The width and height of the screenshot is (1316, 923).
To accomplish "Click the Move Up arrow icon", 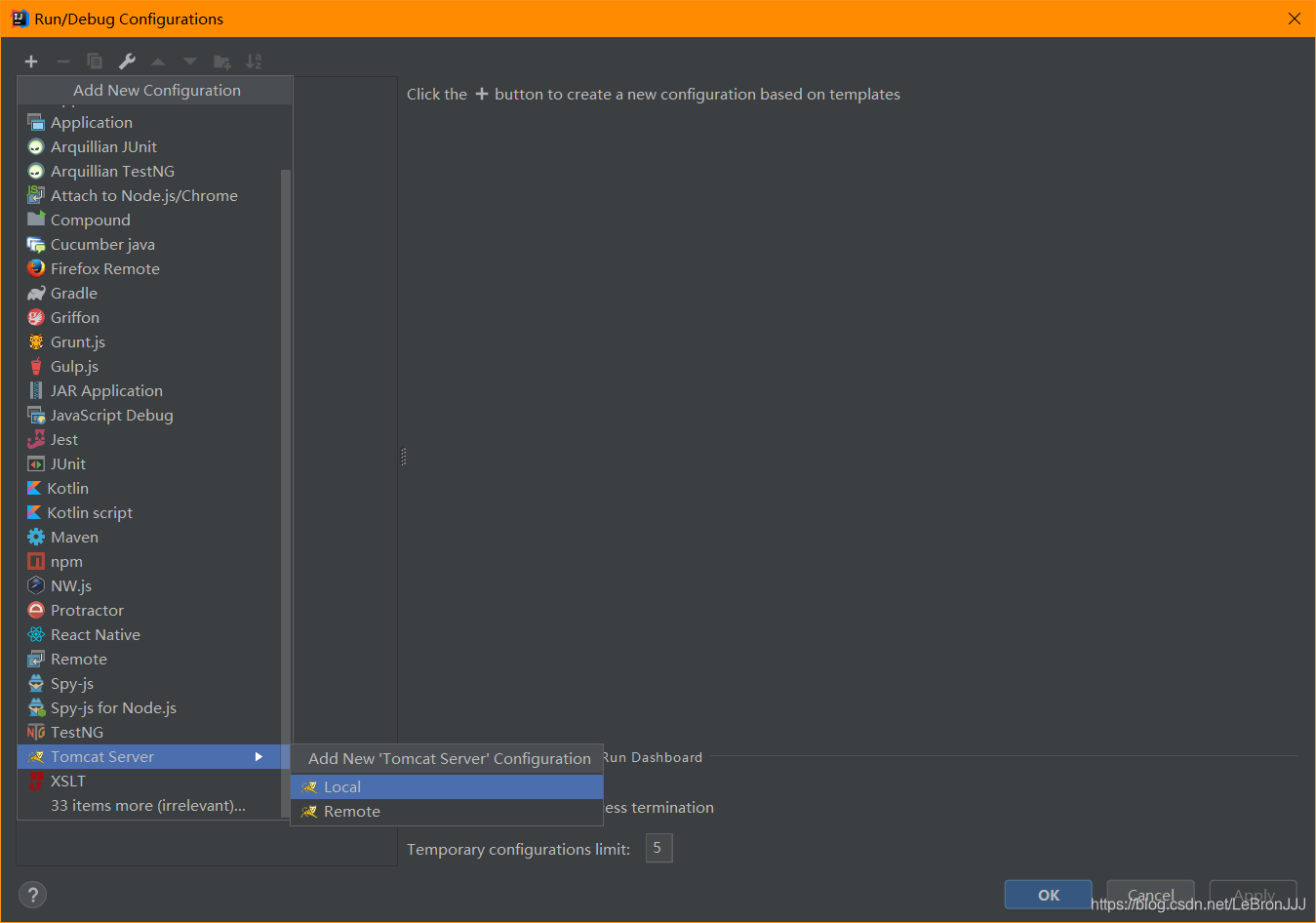I will coord(158,61).
